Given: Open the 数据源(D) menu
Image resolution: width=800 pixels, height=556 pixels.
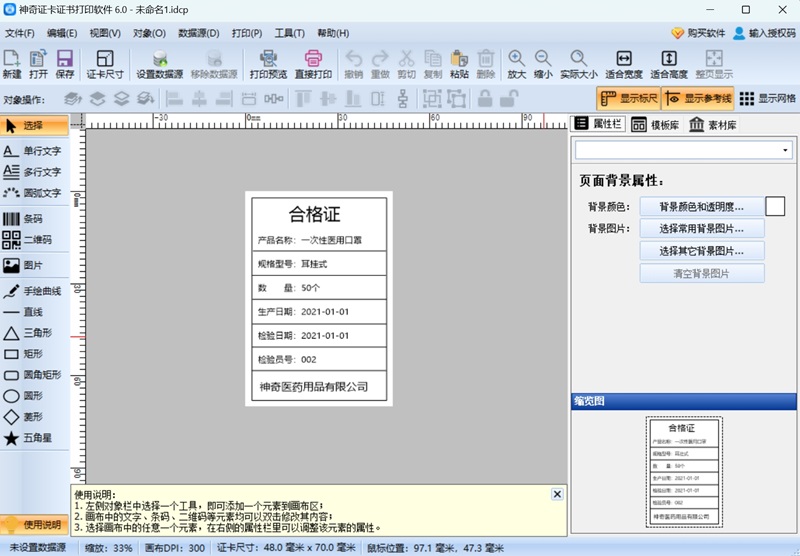Looking at the screenshot, I should [198, 33].
